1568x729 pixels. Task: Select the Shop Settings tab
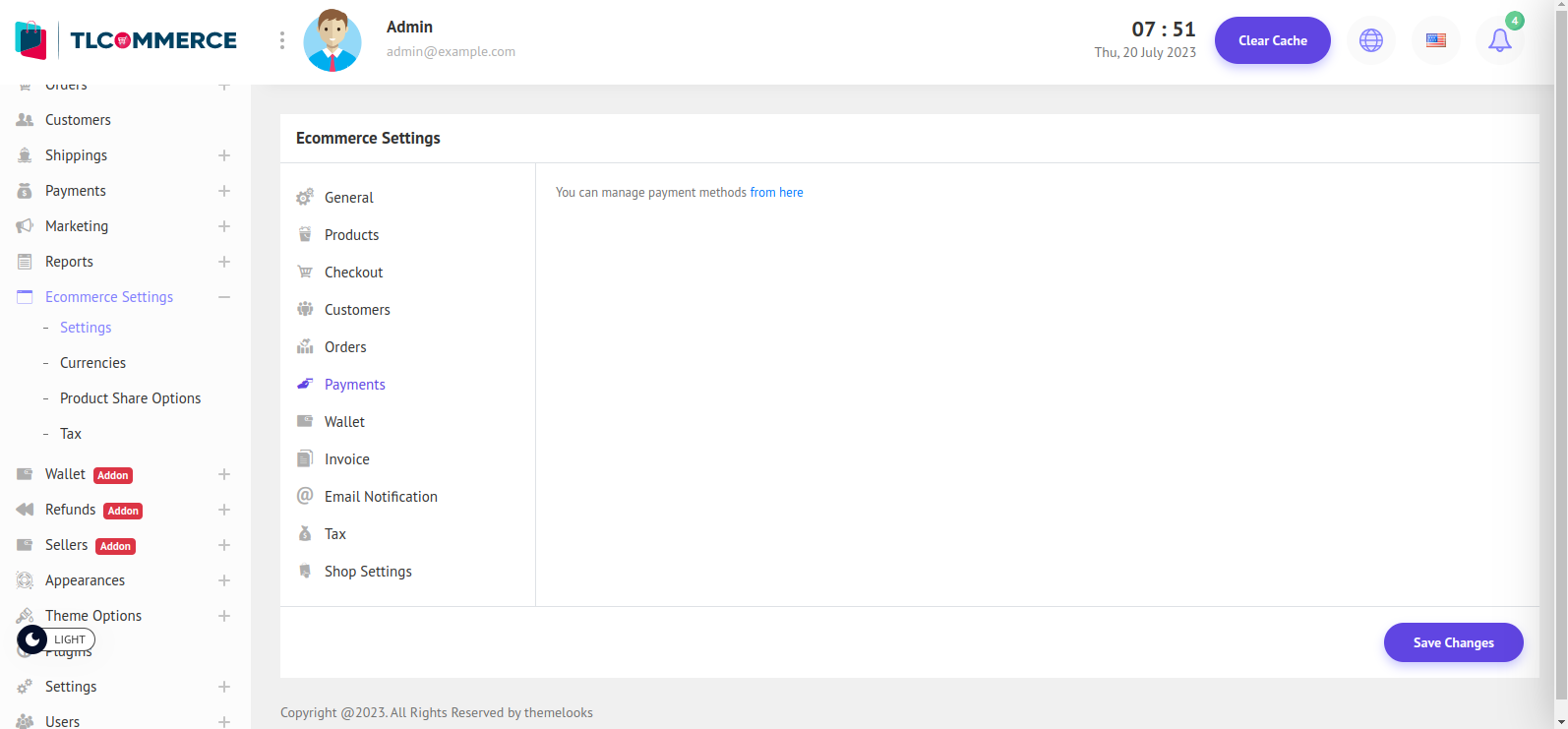point(368,572)
